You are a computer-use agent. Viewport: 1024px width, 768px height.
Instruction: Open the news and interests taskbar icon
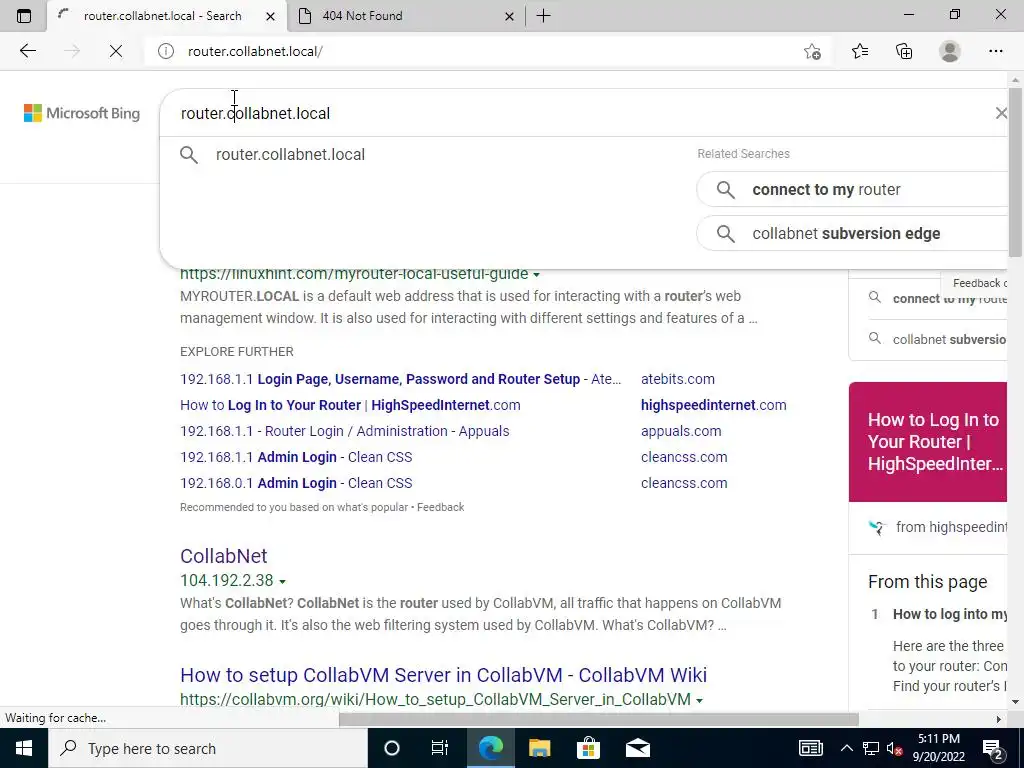coord(810,748)
